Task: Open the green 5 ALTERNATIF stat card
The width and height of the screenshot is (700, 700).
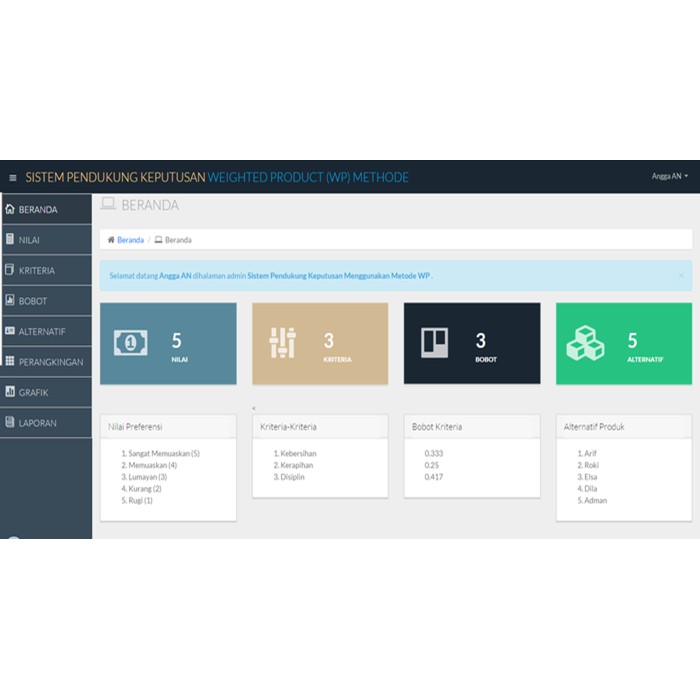Action: pos(624,343)
